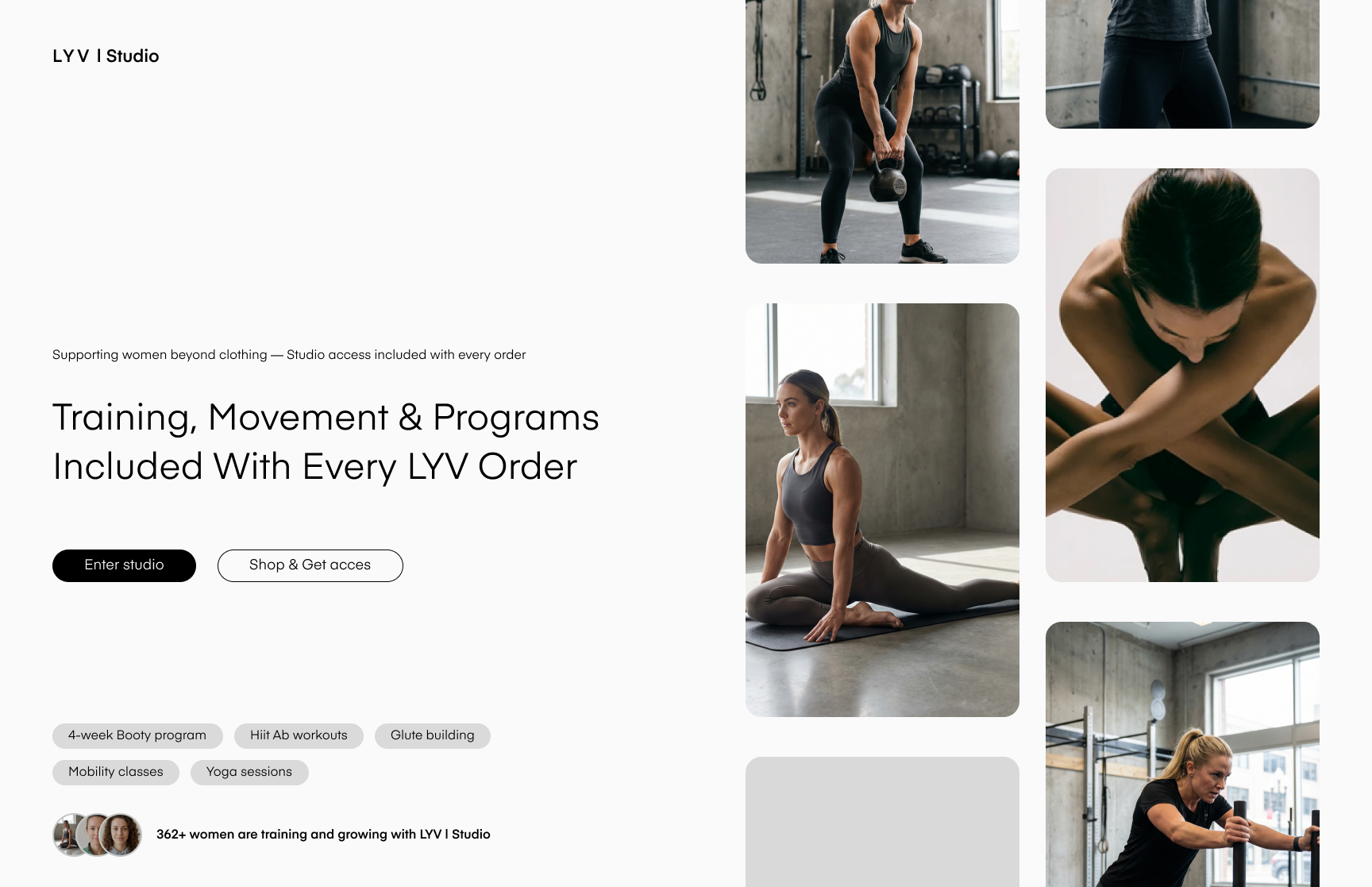Choose the Glute building tag
This screenshot has width=1372, height=887.
(x=433, y=736)
